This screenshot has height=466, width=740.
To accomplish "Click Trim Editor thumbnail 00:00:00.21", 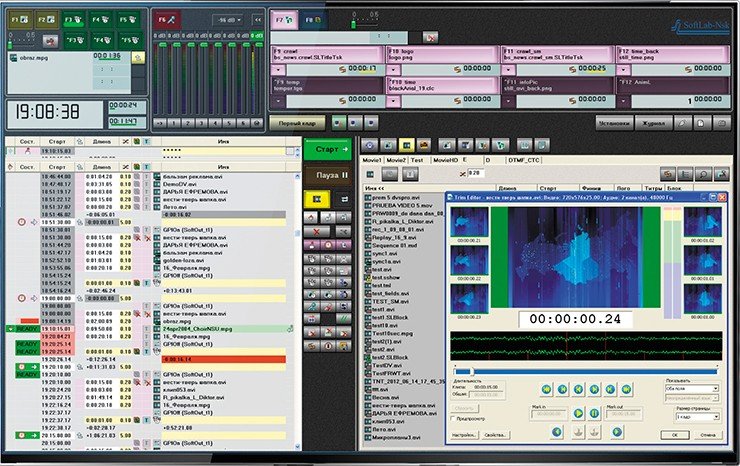I will click(x=469, y=222).
